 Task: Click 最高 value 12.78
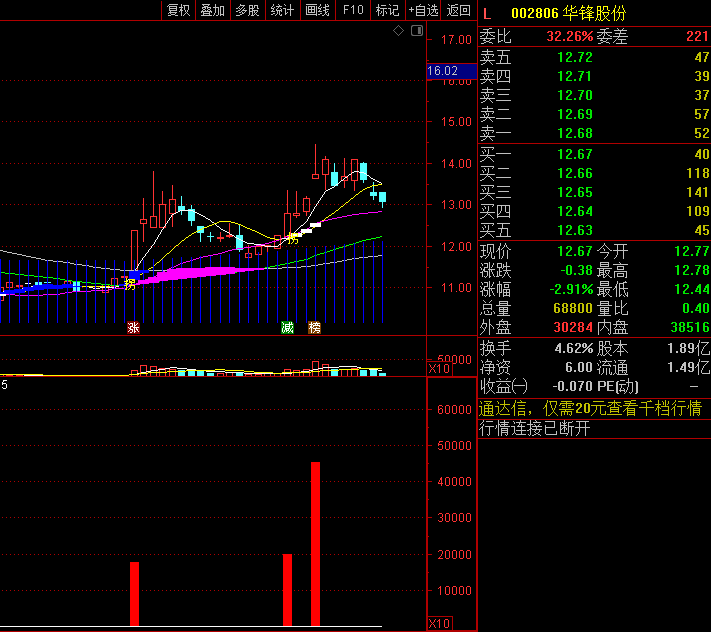pyautogui.click(x=692, y=271)
